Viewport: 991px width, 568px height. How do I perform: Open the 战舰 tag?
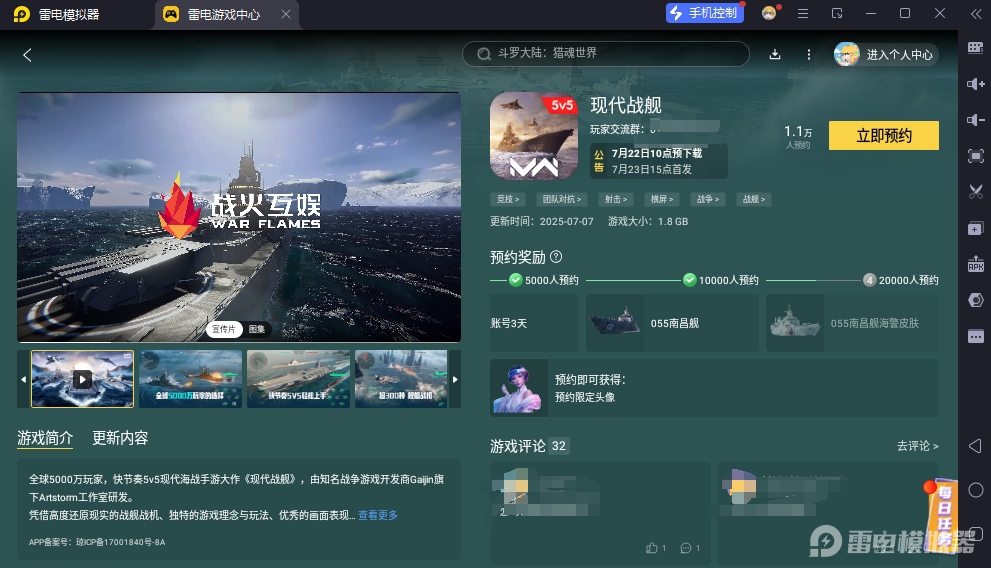point(754,199)
